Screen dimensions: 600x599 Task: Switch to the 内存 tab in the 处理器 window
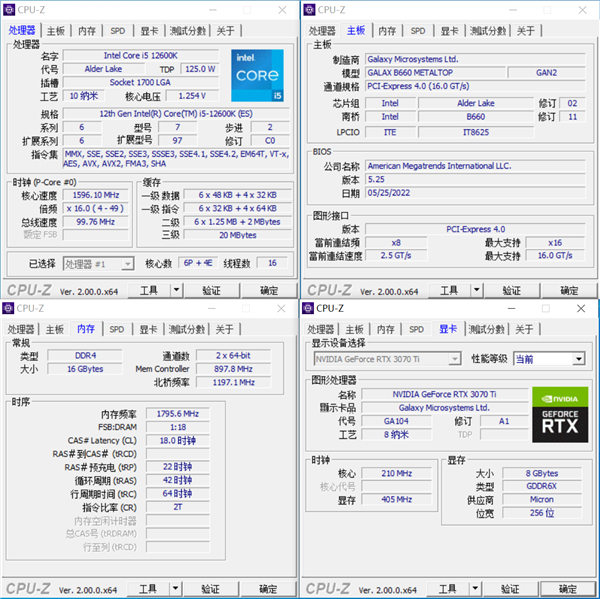87,31
